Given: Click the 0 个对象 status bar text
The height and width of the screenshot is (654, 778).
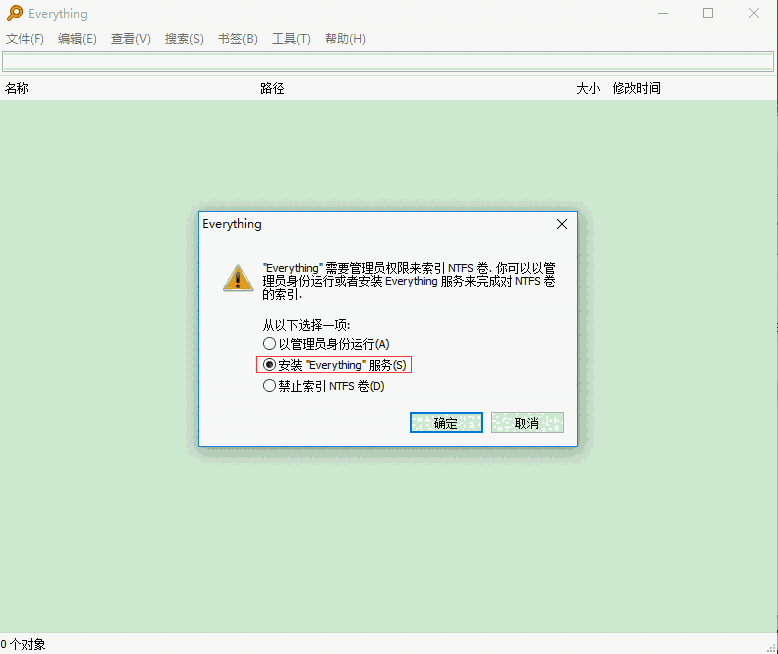Looking at the screenshot, I should (x=23, y=644).
